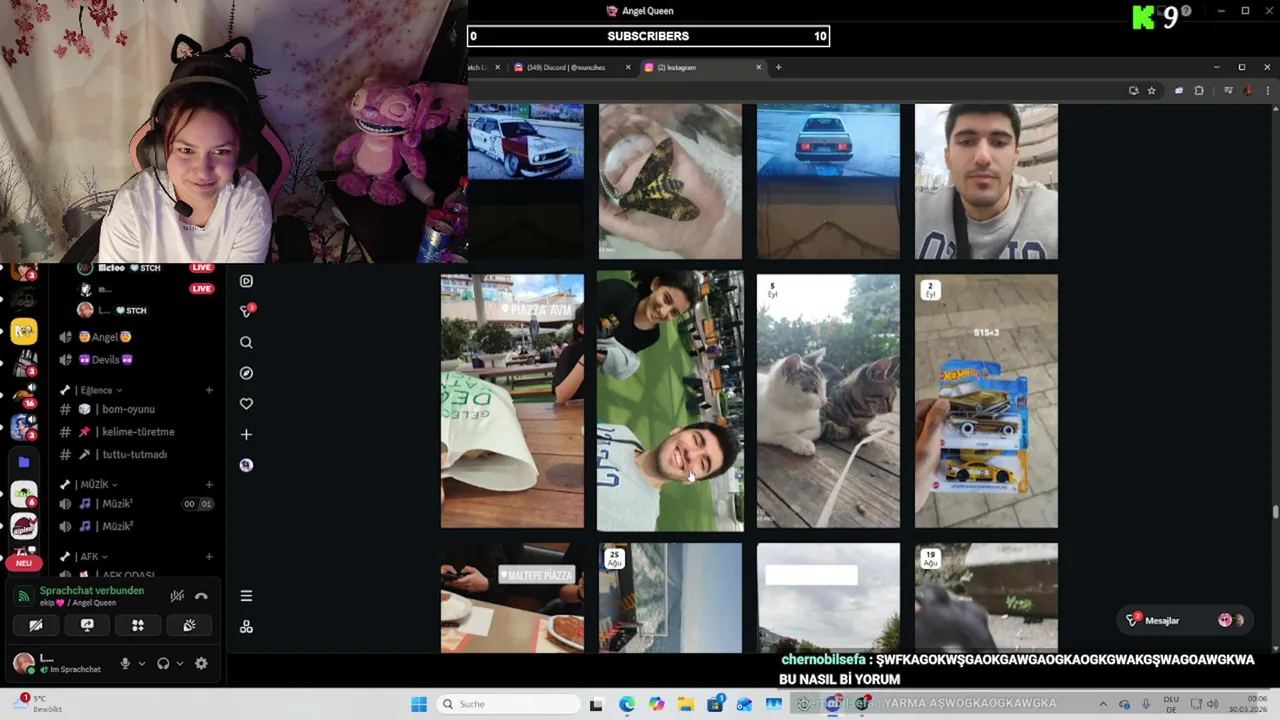Click the NEU unread indicator pill
Image resolution: width=1280 pixels, height=720 pixels.
tap(24, 563)
